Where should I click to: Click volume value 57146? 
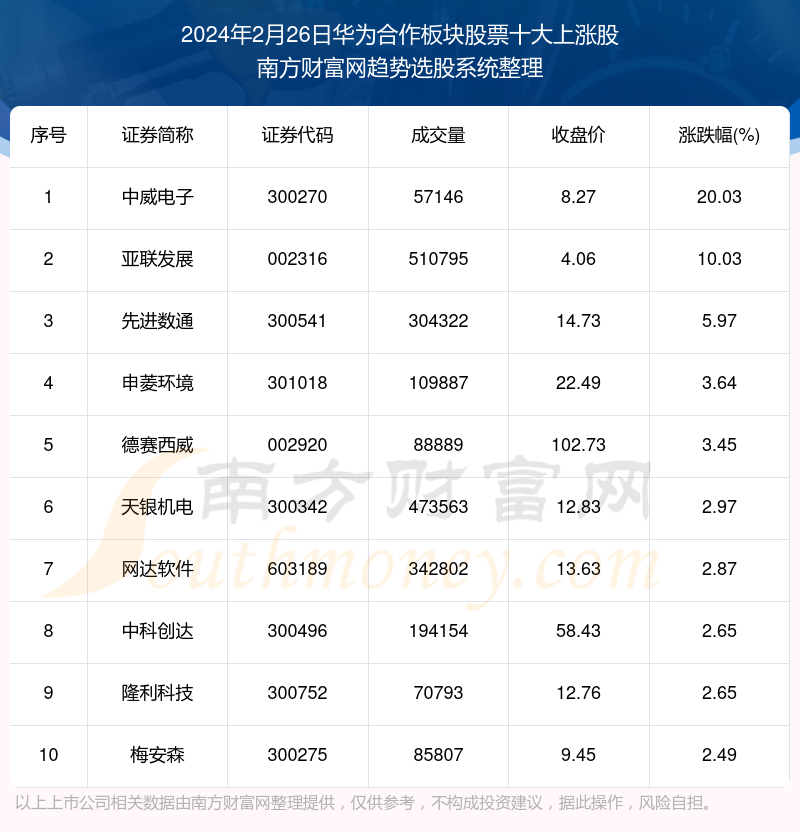point(438,197)
